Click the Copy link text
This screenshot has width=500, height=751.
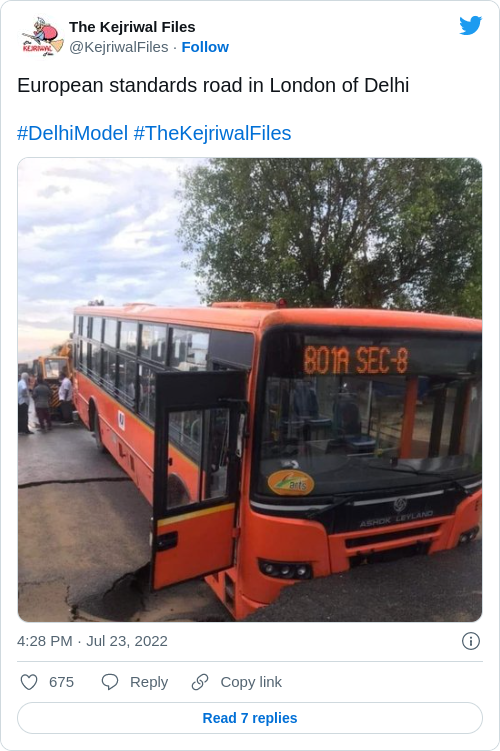click(251, 682)
